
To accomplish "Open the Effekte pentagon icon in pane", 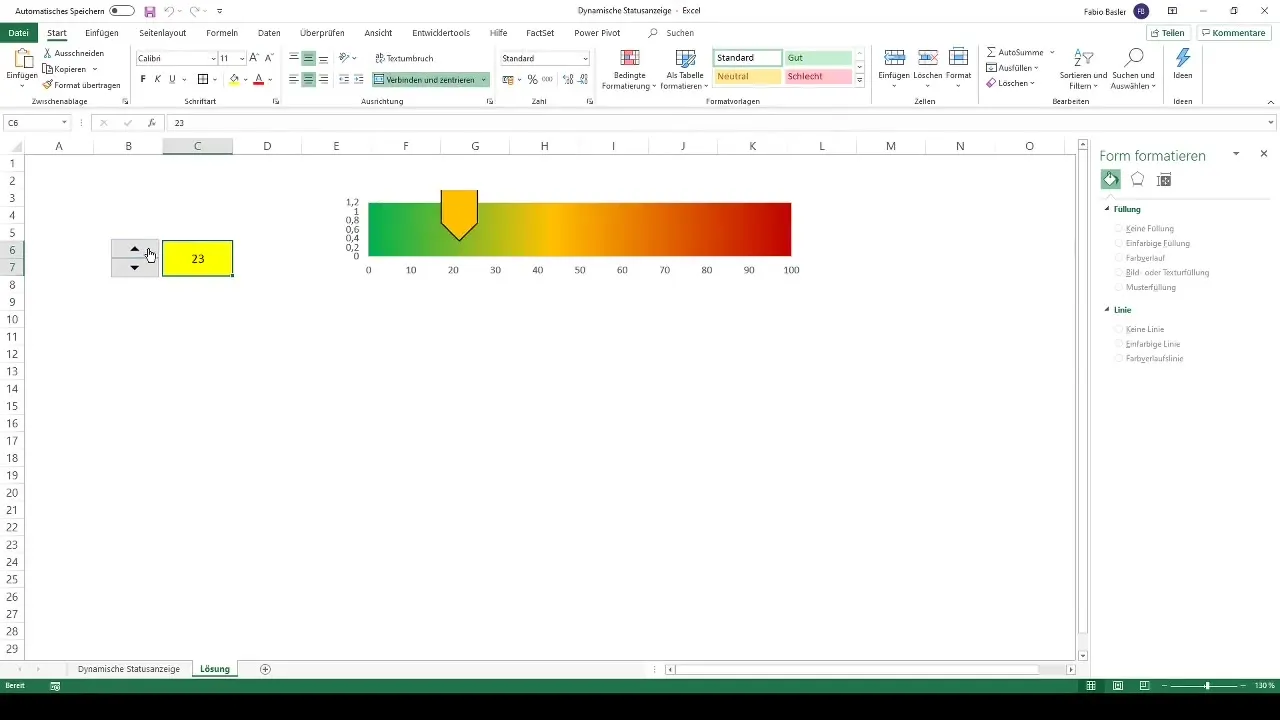I will click(x=1137, y=179).
